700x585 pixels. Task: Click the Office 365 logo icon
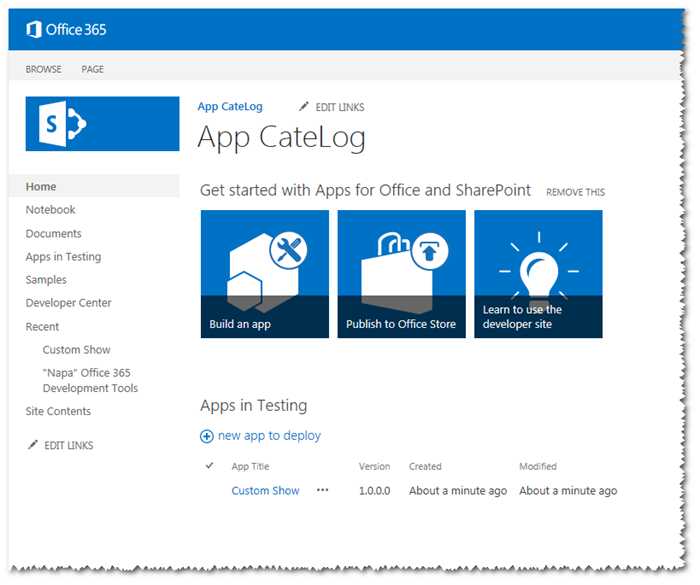coord(34,30)
